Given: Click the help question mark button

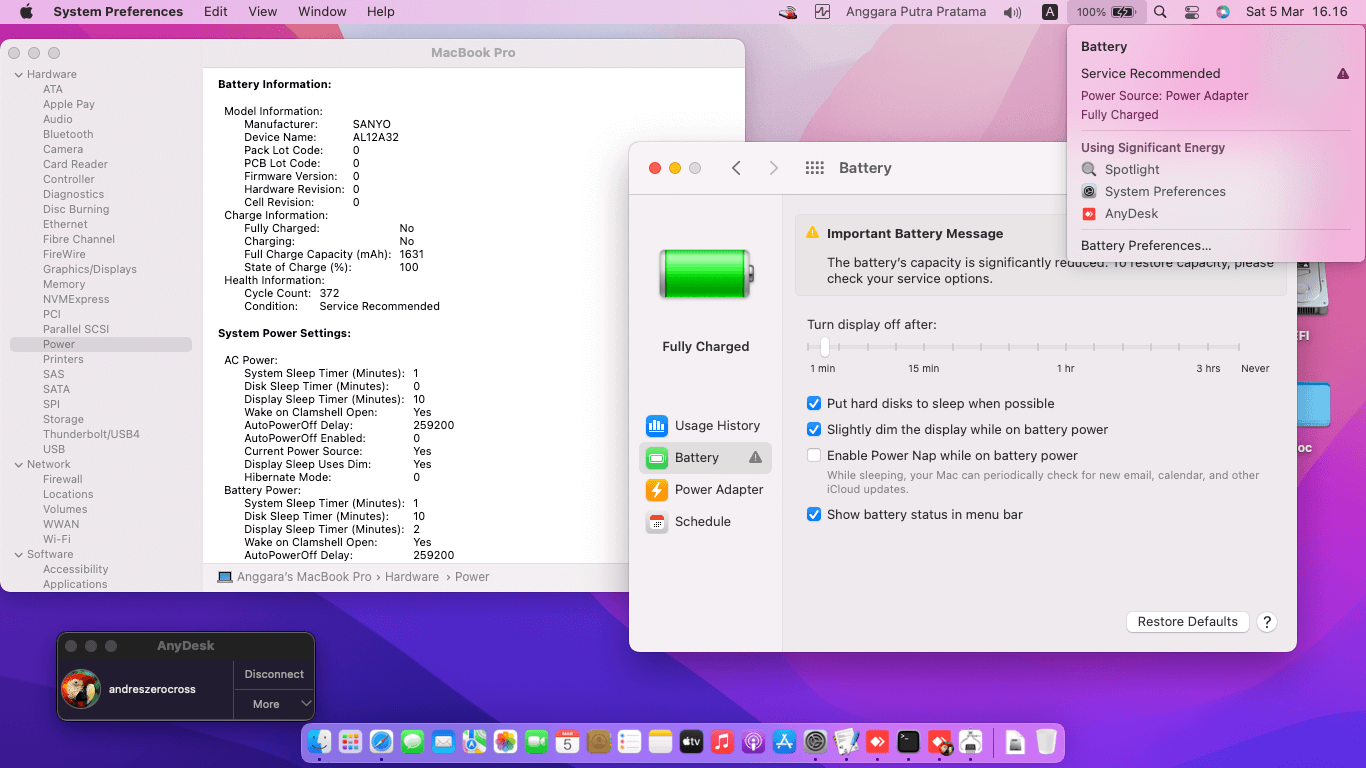Looking at the screenshot, I should click(1267, 622).
